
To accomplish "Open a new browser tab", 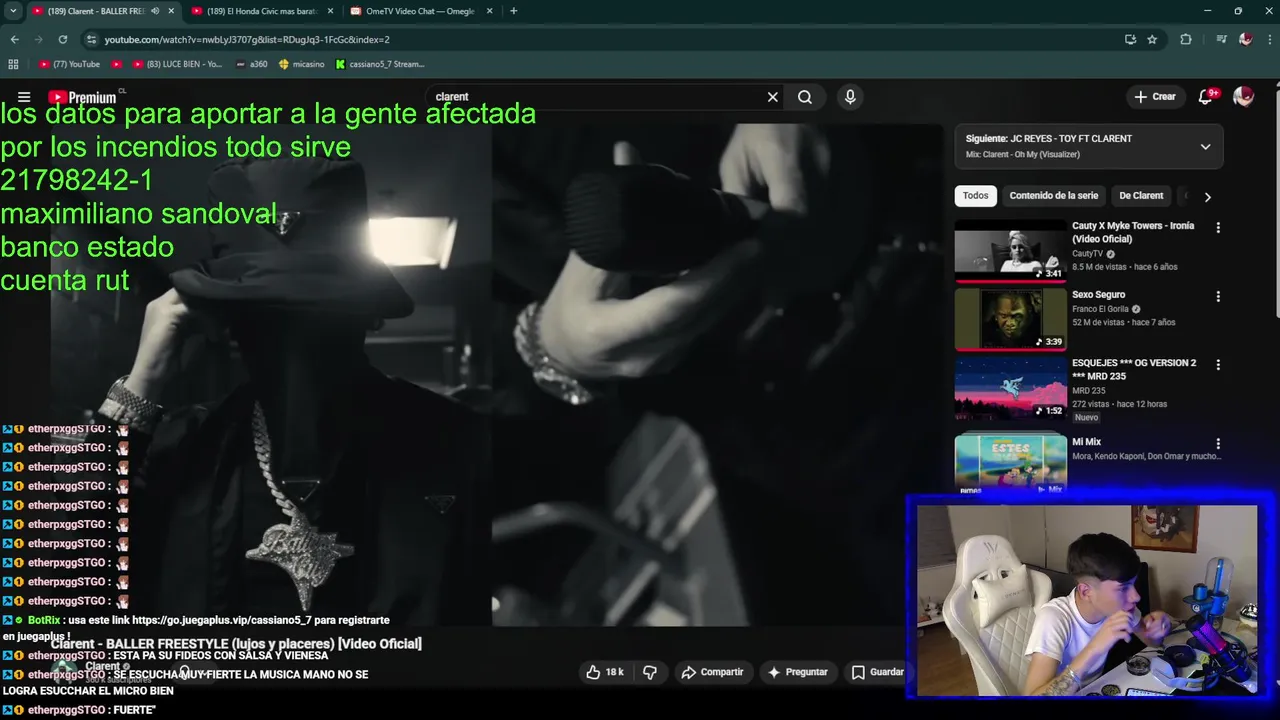I will [514, 11].
